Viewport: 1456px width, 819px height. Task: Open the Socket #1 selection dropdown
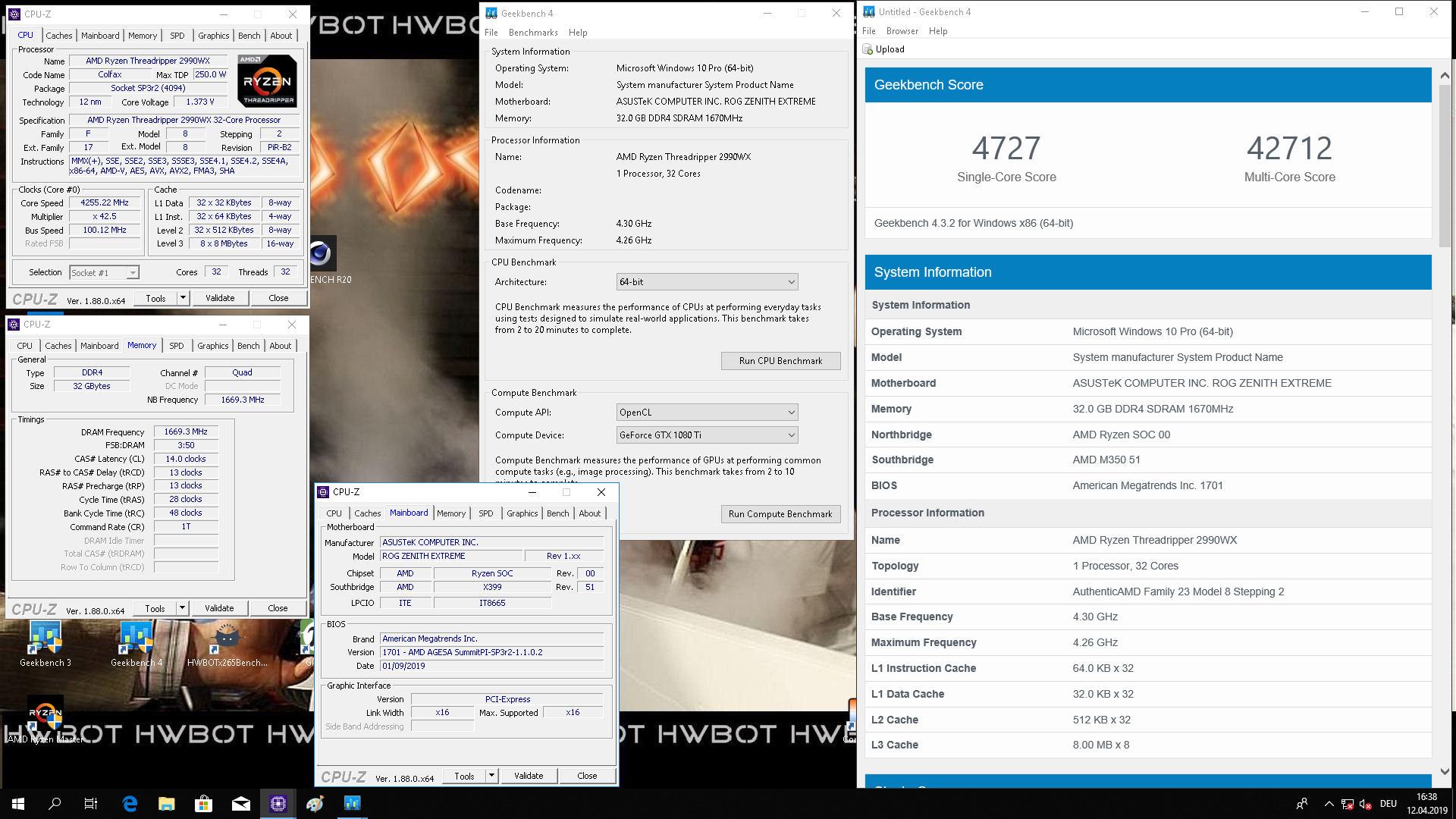click(x=104, y=273)
